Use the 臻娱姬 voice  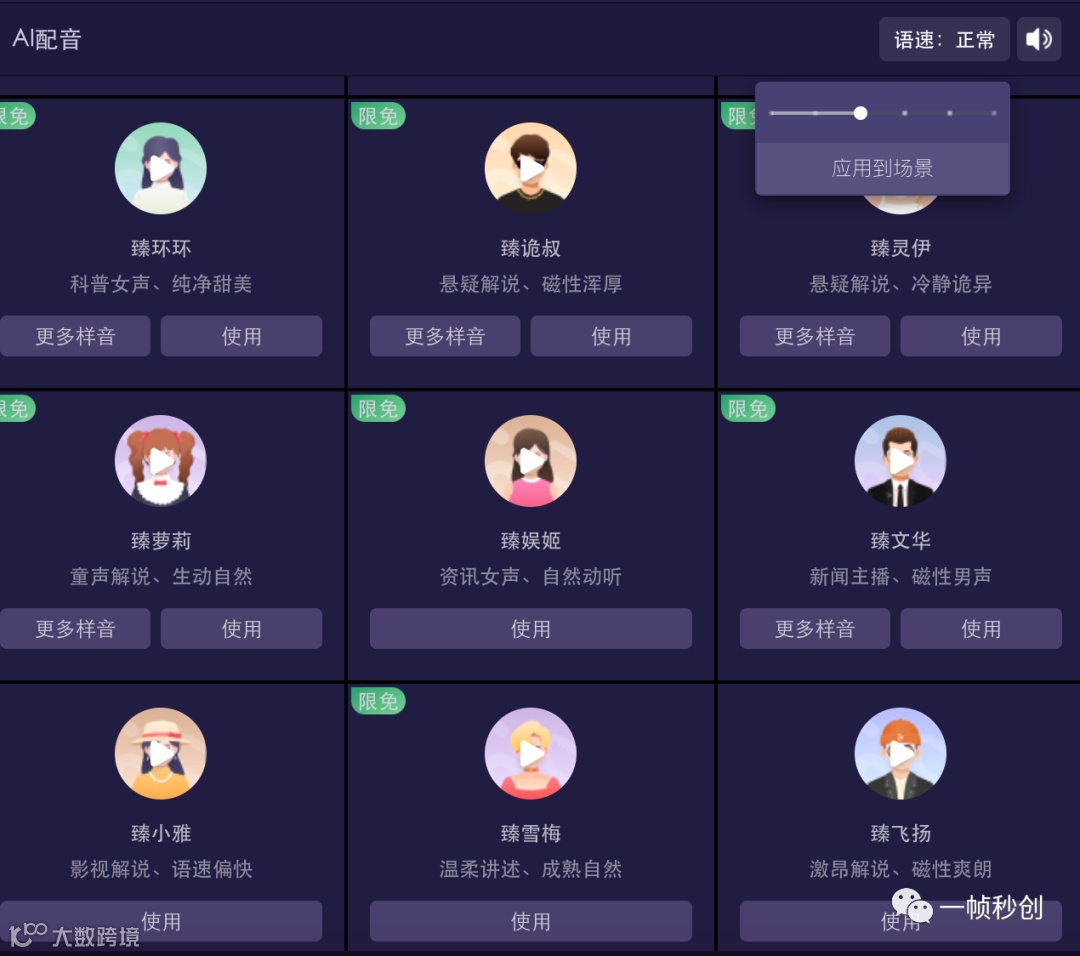pyautogui.click(x=530, y=629)
